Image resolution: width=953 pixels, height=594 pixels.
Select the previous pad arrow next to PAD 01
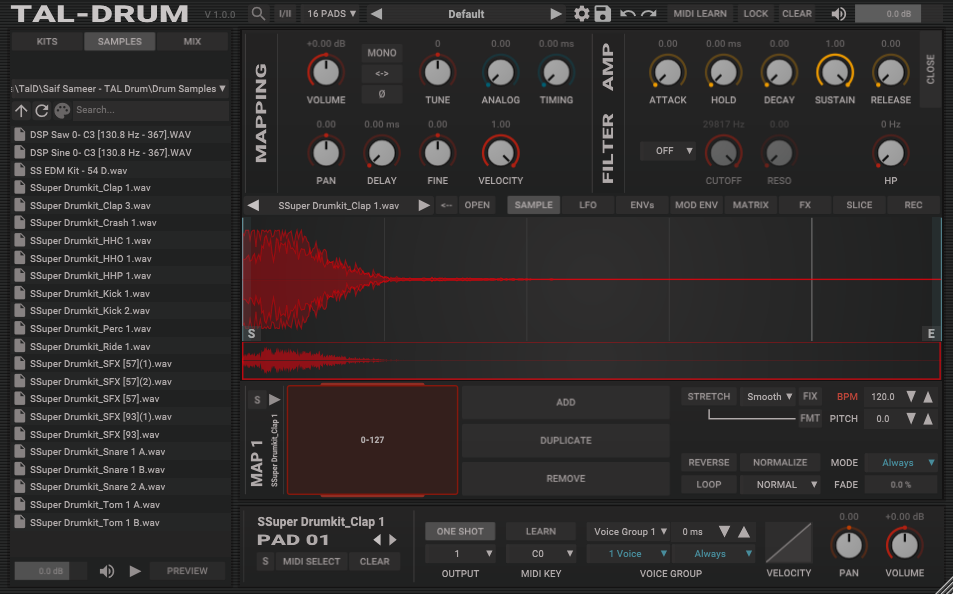click(x=377, y=539)
